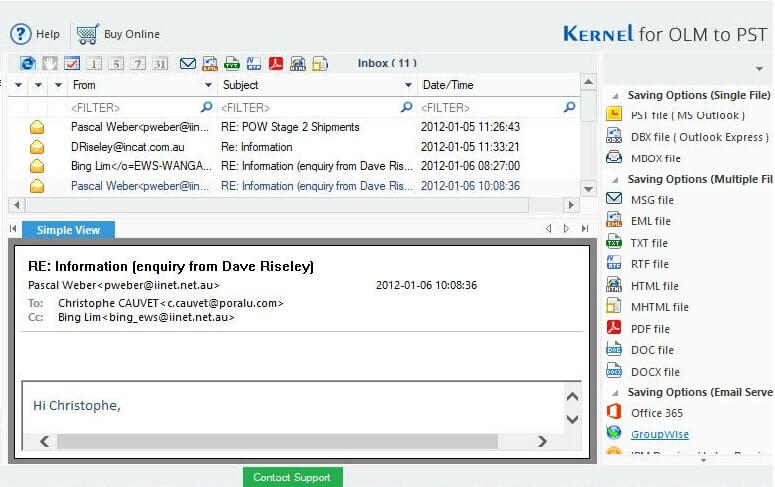
Task: Collapse Saving Options (Multiple Files) section
Action: pyautogui.click(x=614, y=179)
